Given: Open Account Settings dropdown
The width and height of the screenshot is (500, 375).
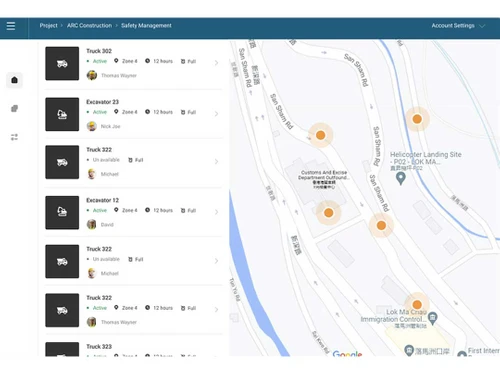Looking at the screenshot, I should coord(458,26).
